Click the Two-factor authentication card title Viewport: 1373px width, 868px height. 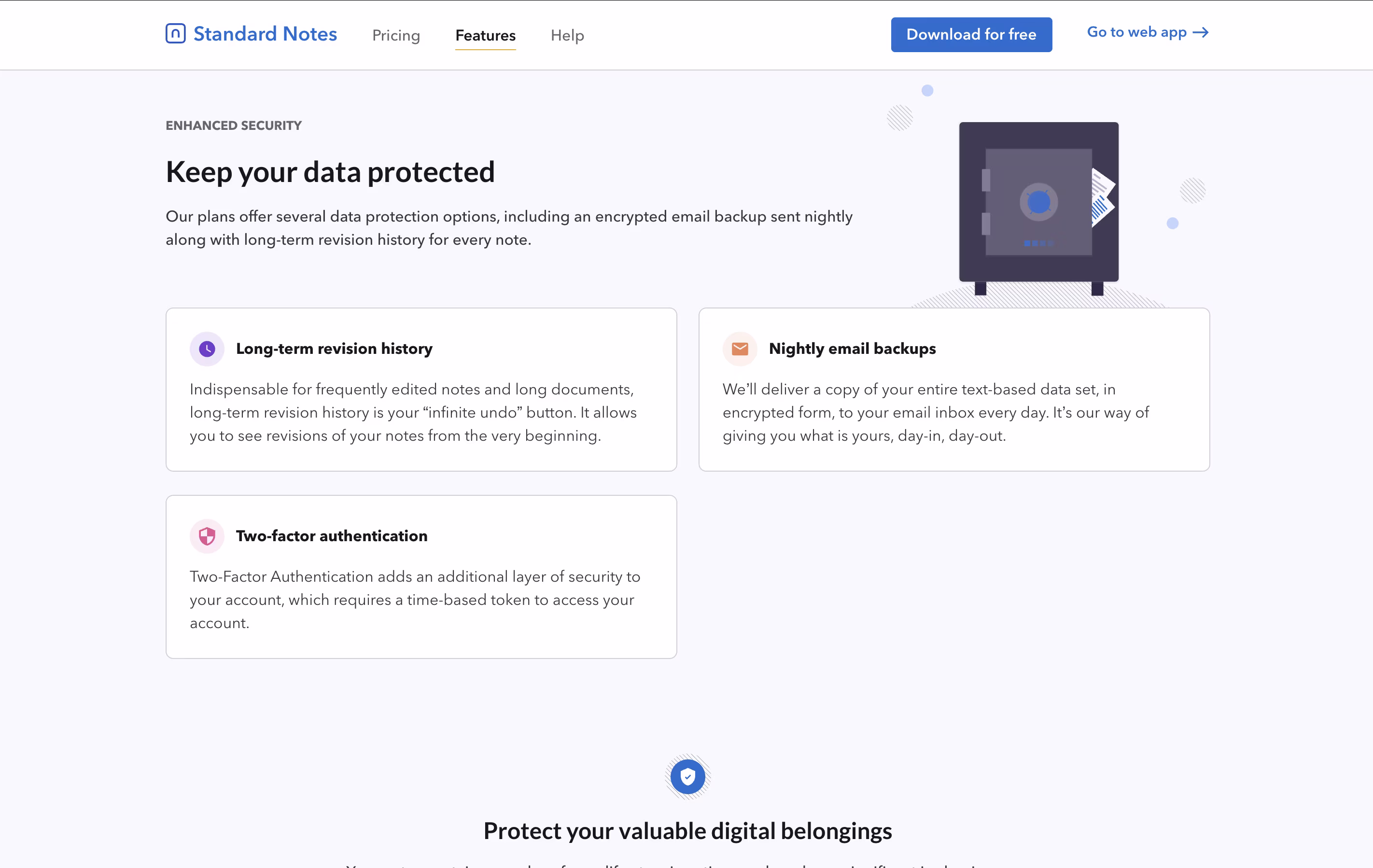coord(331,536)
